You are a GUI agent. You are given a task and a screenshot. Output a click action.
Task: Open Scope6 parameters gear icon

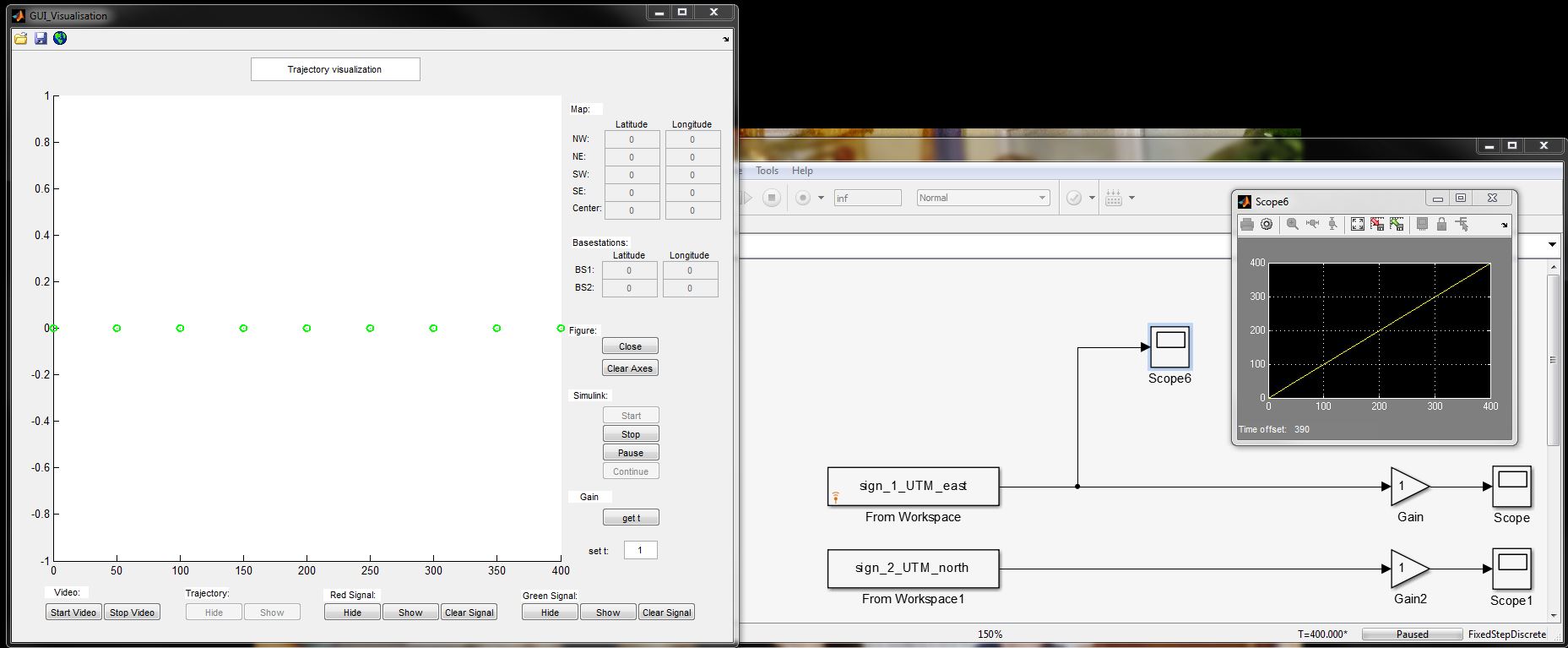click(x=1267, y=225)
